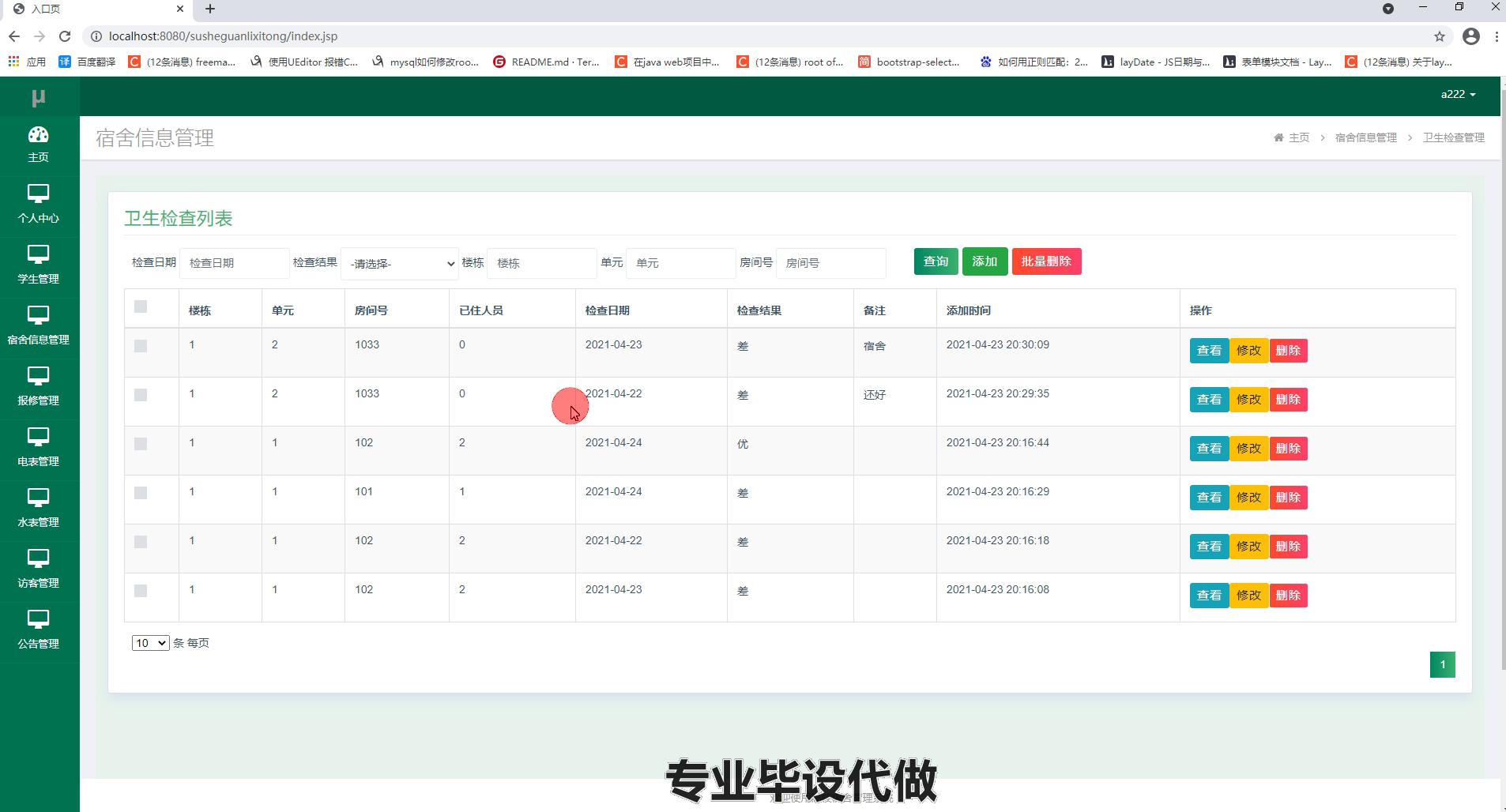The width and height of the screenshot is (1506, 812).
Task: Open 百度翻译 bookmark
Action: [x=88, y=62]
